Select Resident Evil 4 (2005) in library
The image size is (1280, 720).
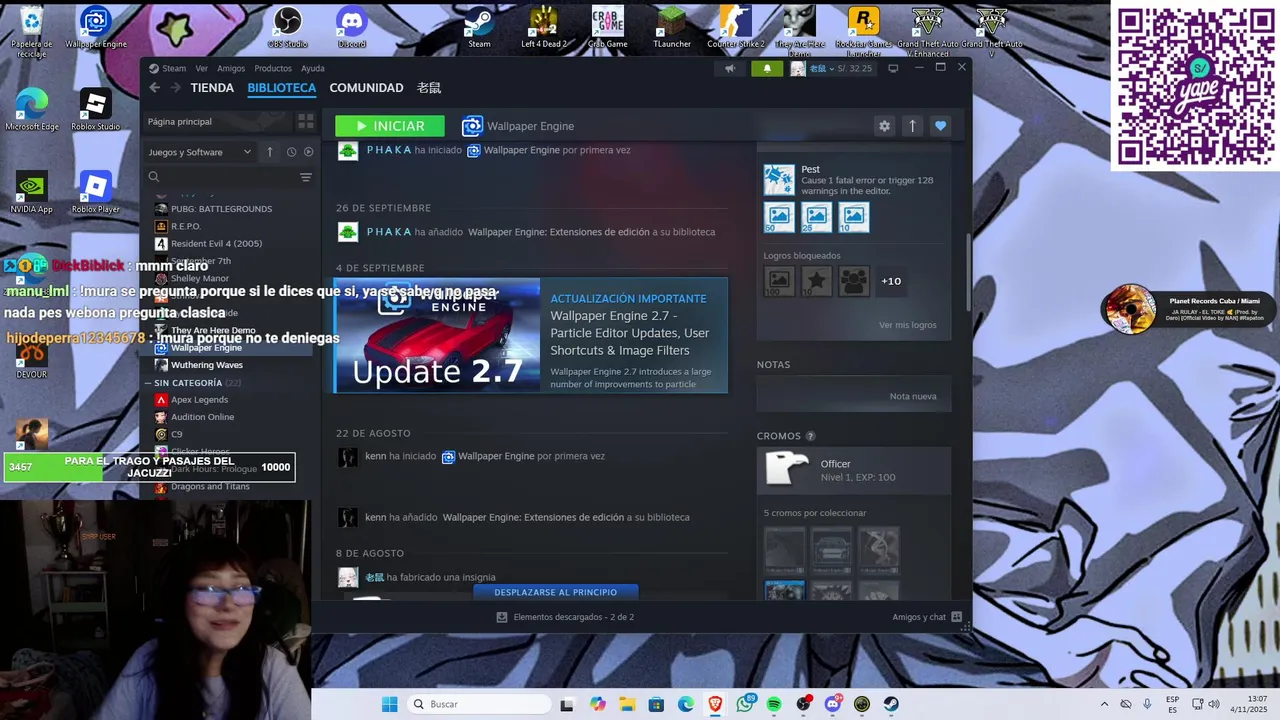pos(216,244)
